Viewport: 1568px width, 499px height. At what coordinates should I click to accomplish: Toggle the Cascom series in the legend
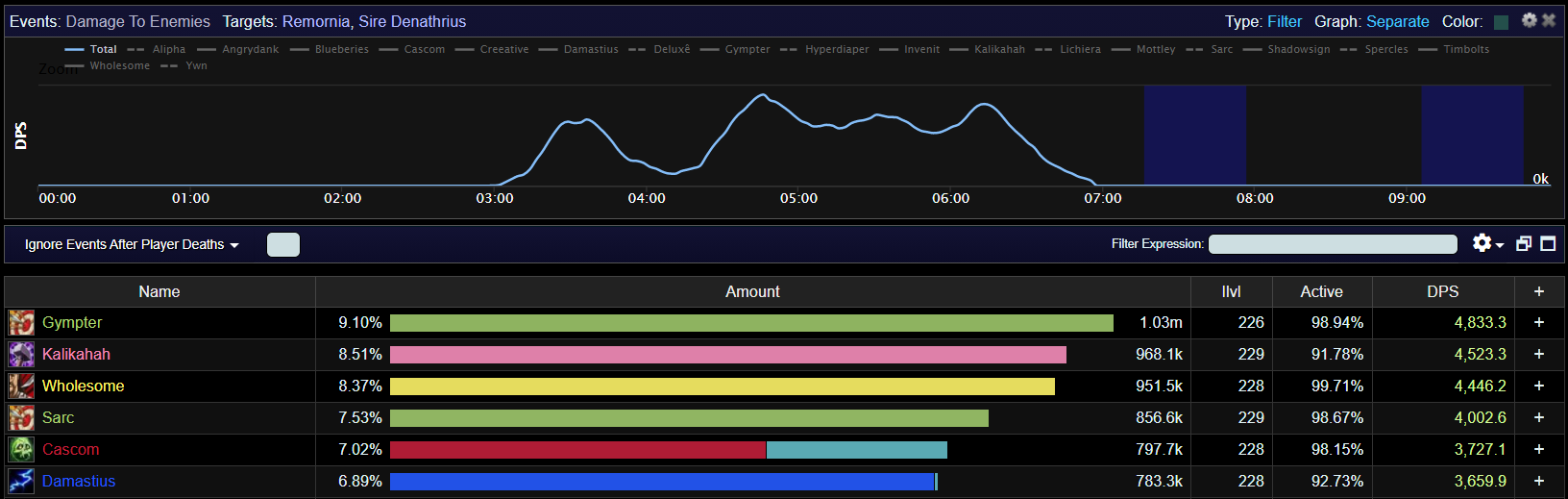point(412,49)
